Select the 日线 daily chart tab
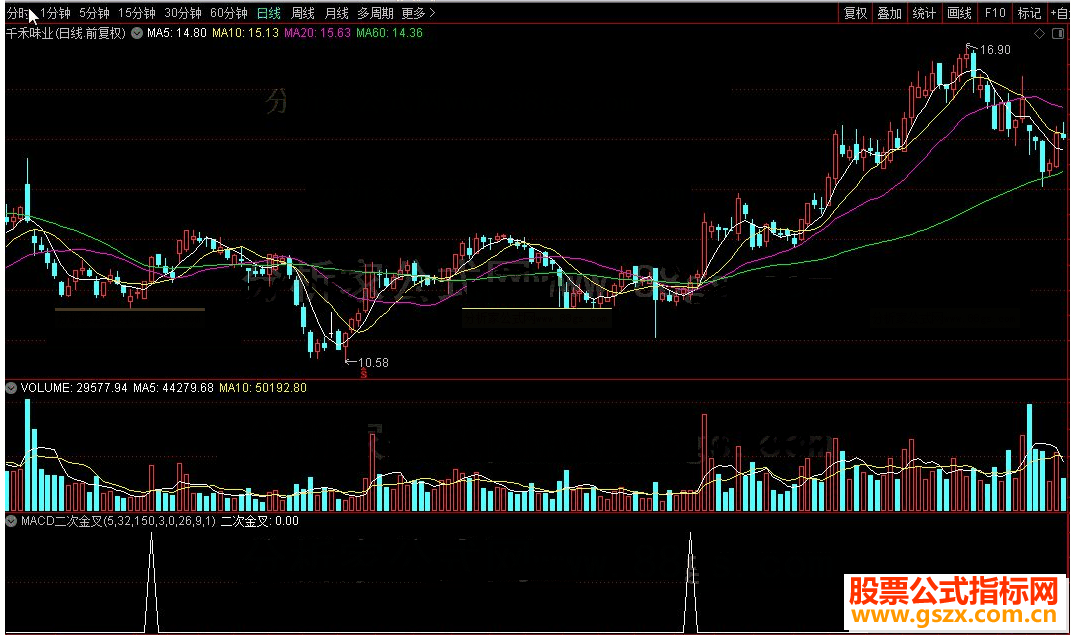 269,13
